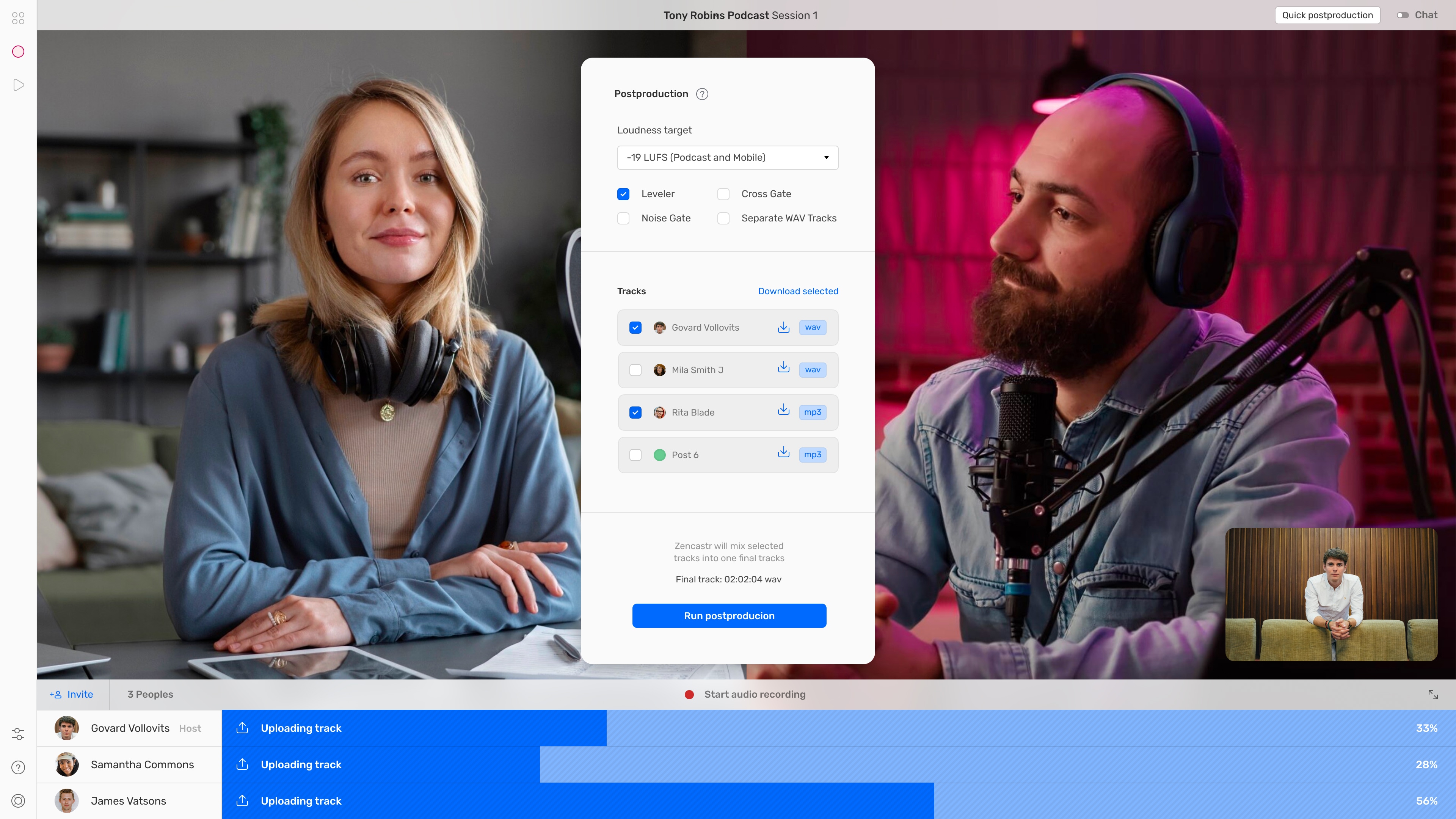Open Postproduction help tooltip icon
1456x819 pixels.
coord(702,94)
